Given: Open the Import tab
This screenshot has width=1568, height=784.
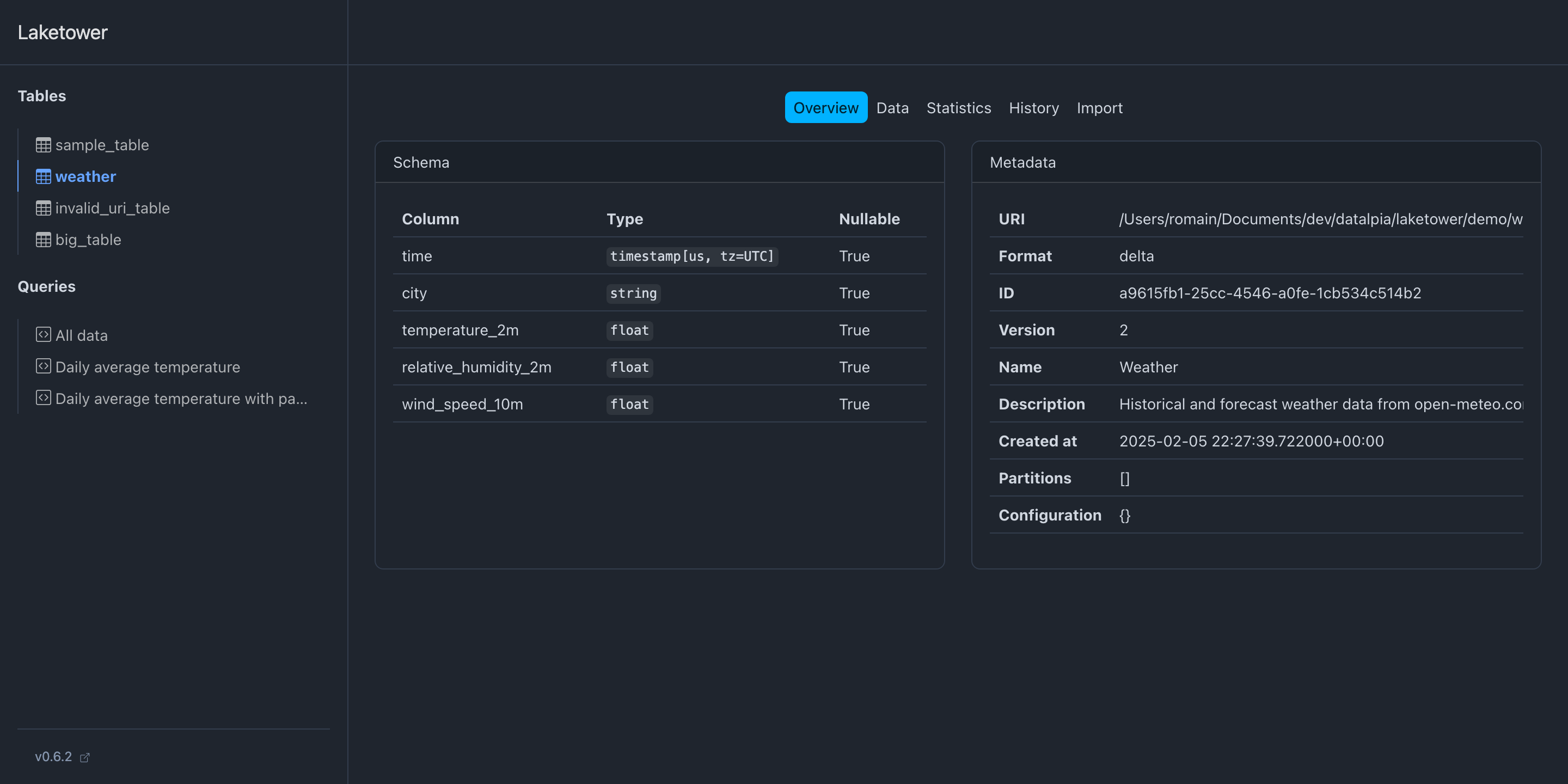Looking at the screenshot, I should pyautogui.click(x=1099, y=108).
